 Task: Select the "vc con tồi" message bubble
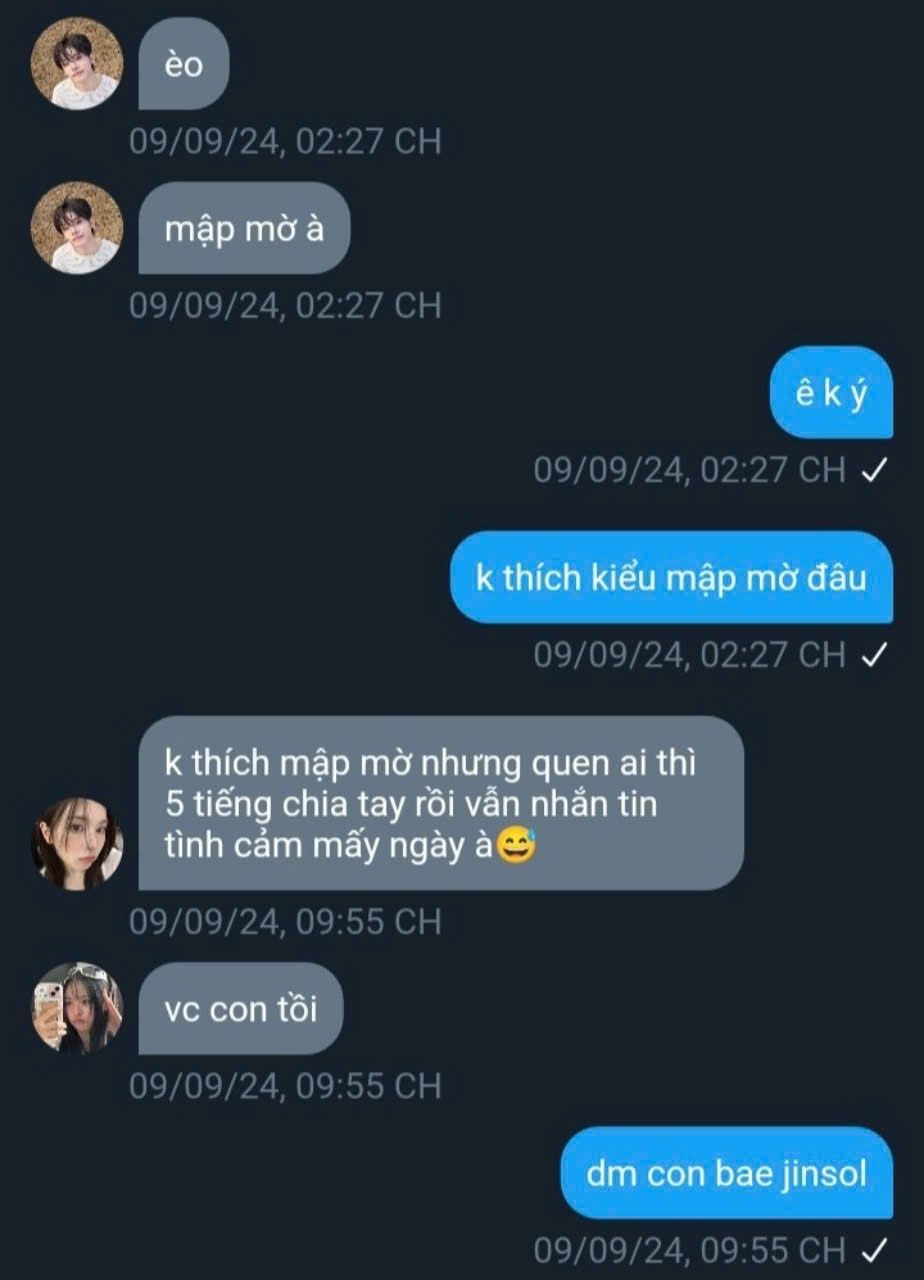[x=240, y=1008]
